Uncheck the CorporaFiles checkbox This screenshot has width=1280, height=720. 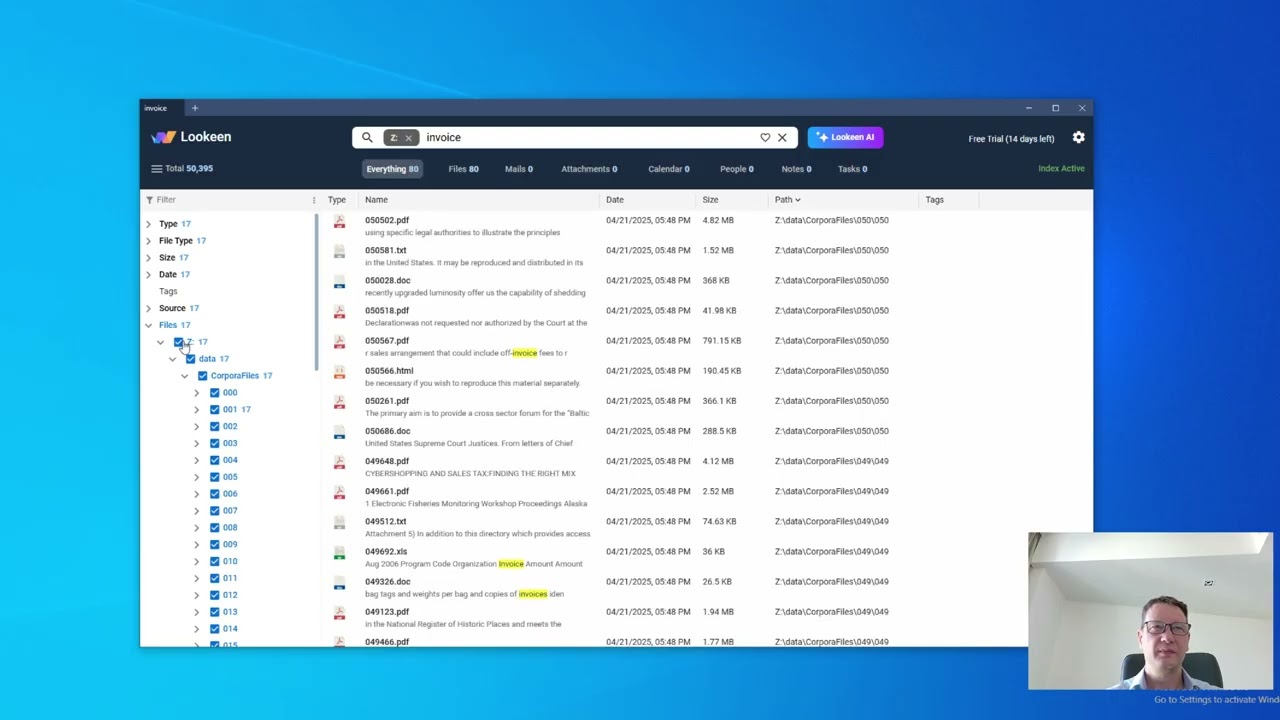[202, 376]
